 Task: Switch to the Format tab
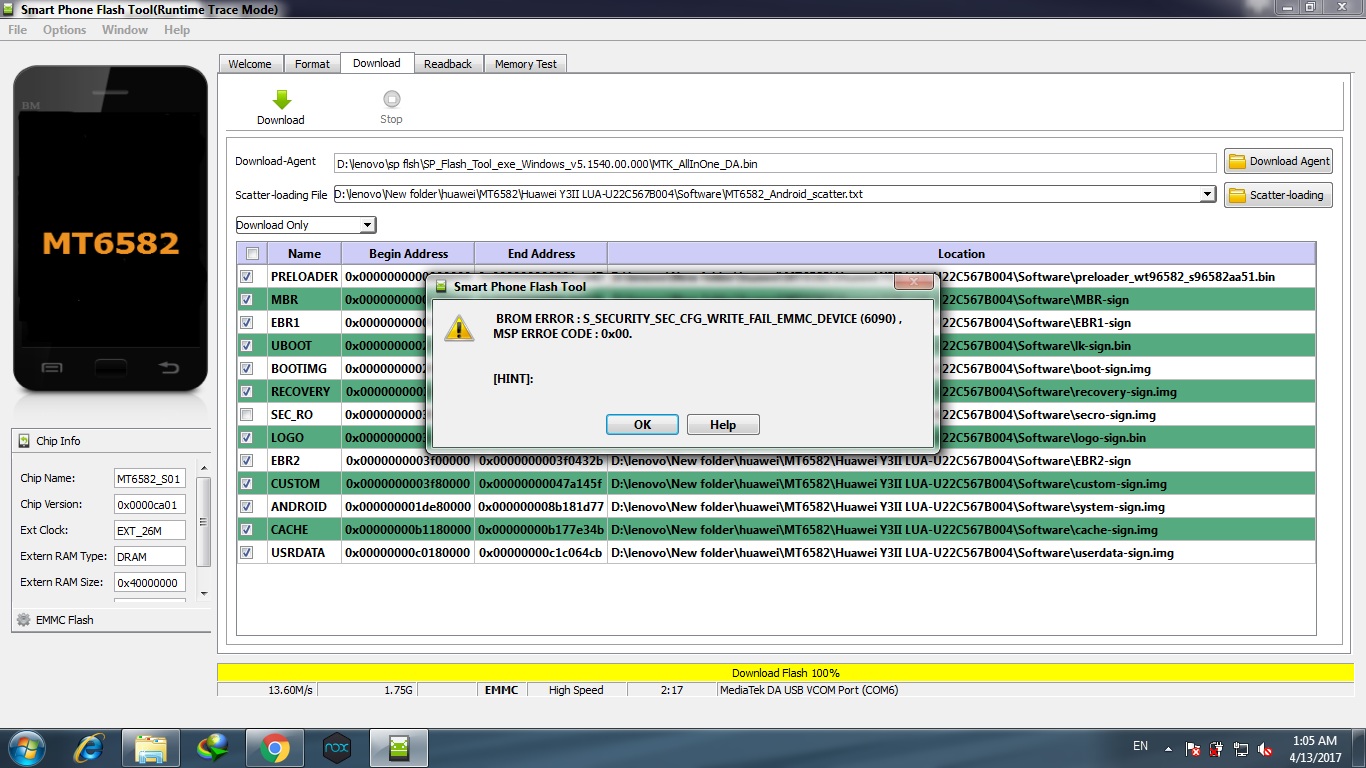pyautogui.click(x=312, y=64)
